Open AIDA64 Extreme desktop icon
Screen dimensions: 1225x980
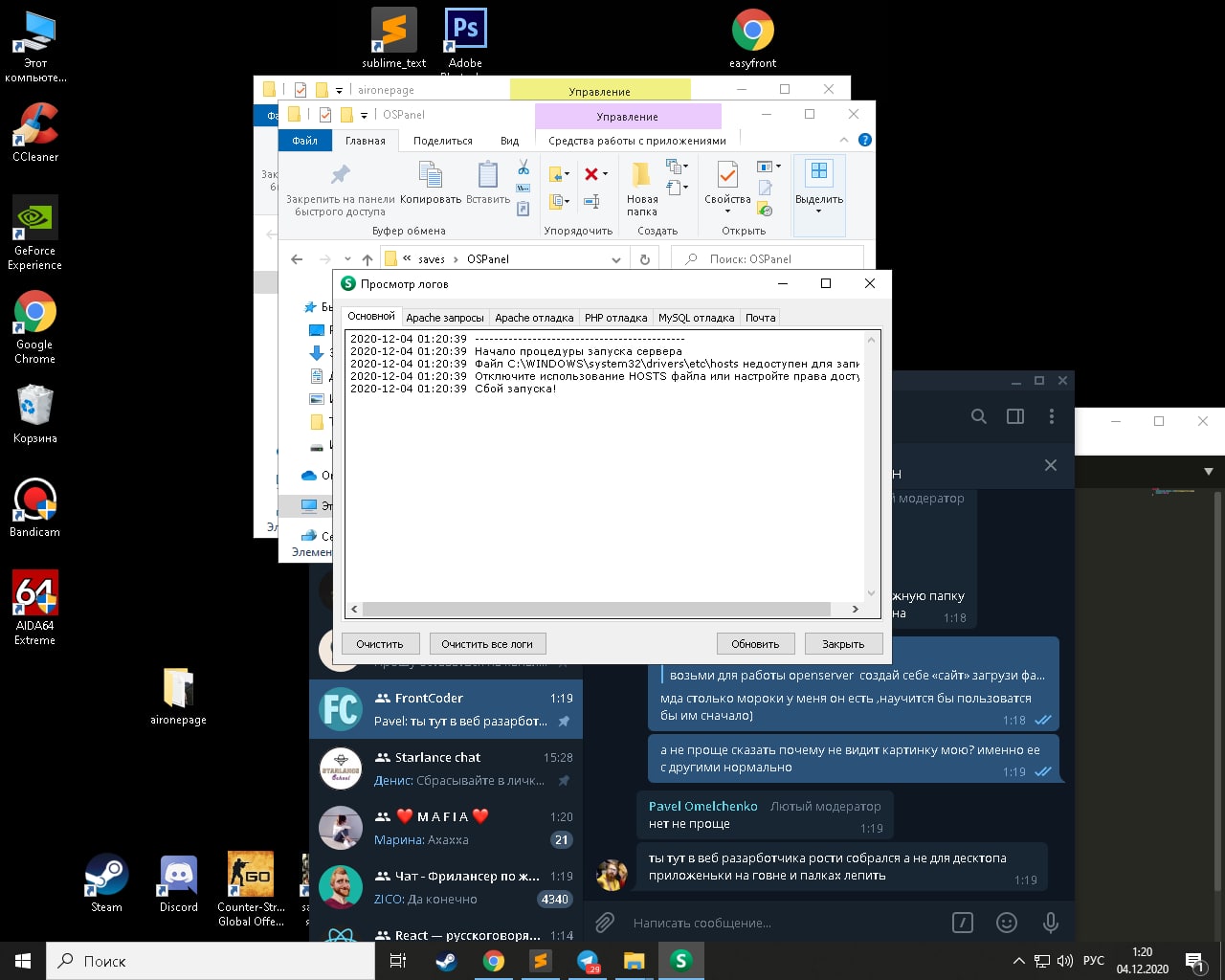pos(35,608)
